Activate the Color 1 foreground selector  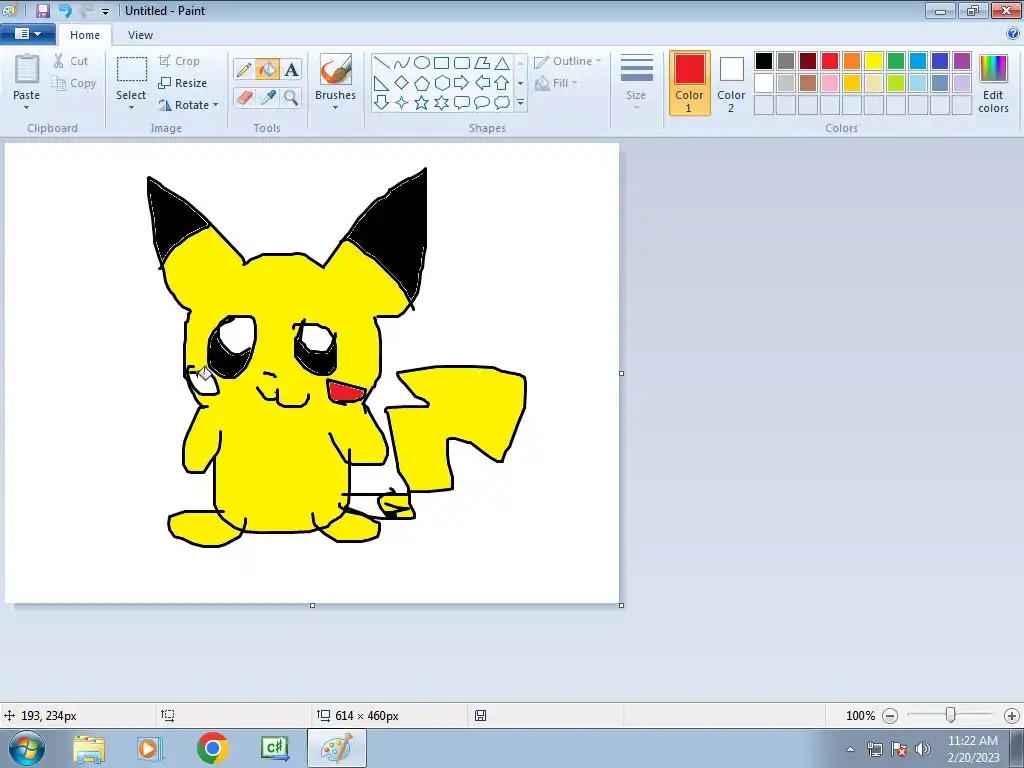pyautogui.click(x=689, y=82)
